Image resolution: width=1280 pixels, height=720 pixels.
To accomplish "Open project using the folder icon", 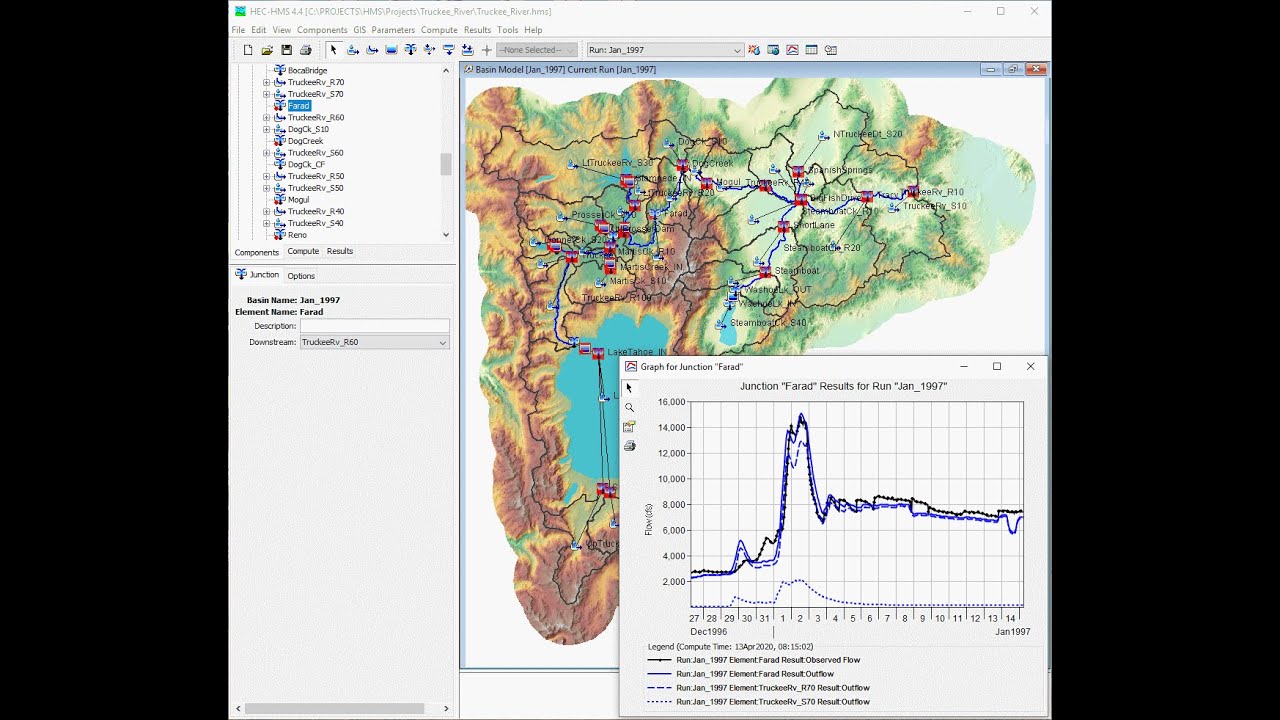I will point(267,50).
